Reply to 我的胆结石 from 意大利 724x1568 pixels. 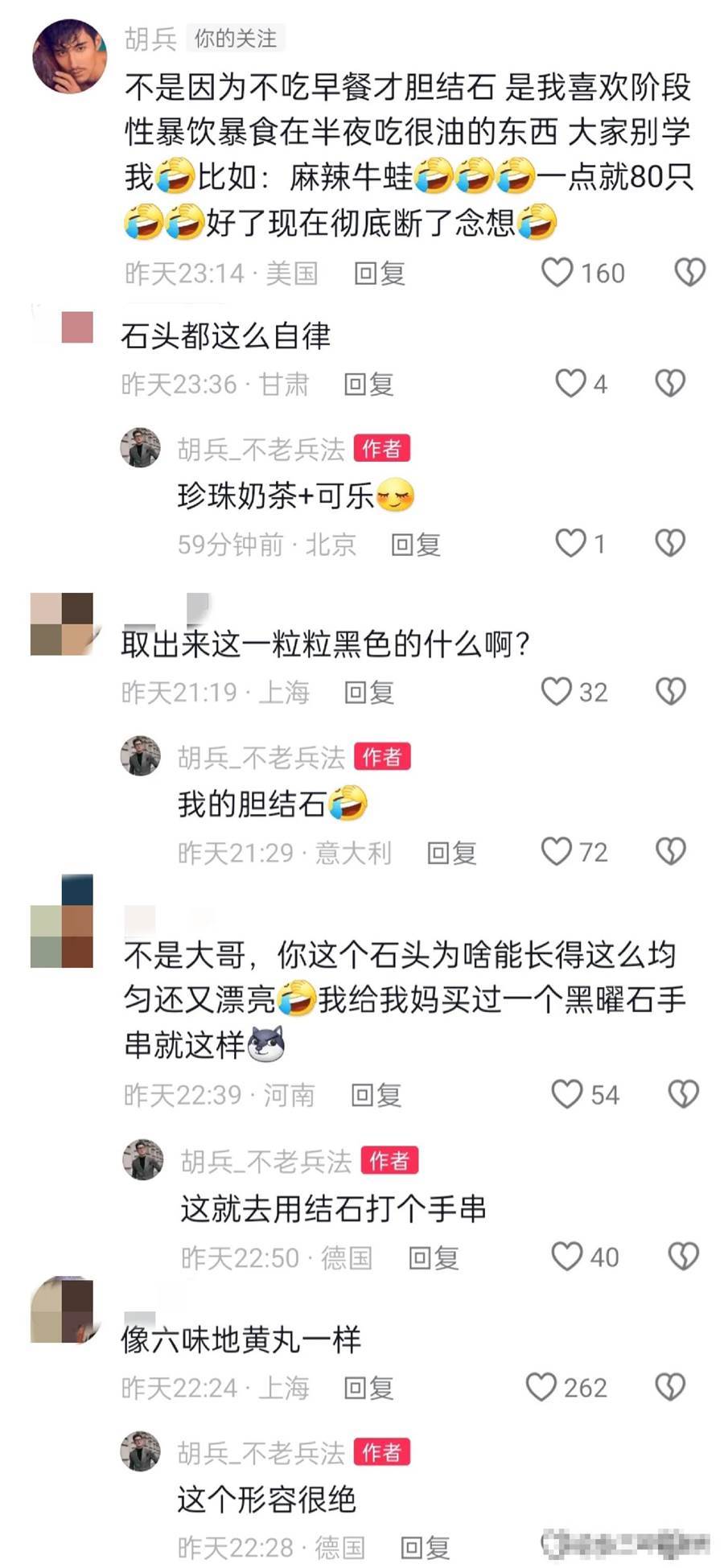pyautogui.click(x=451, y=853)
